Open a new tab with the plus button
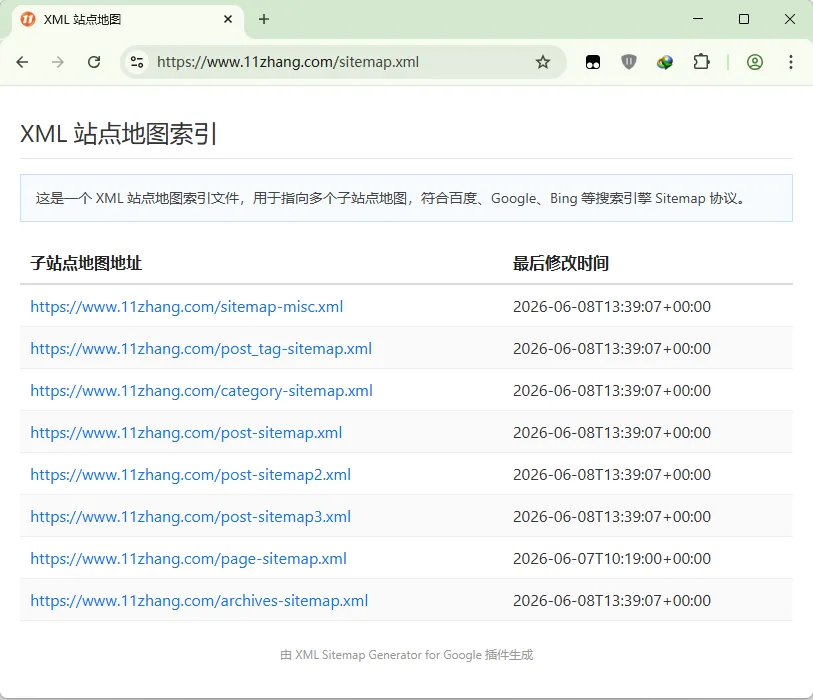The image size is (813, 700). pos(263,19)
